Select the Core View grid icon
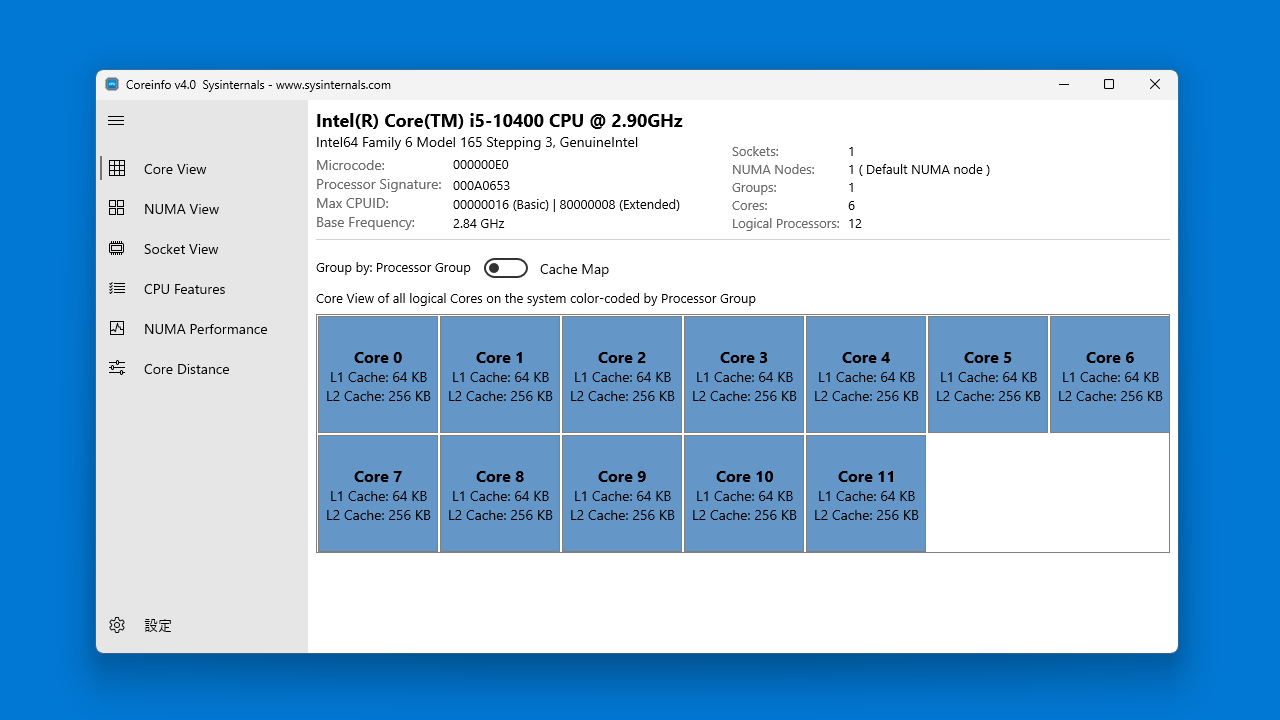The image size is (1280, 720). pyautogui.click(x=117, y=168)
